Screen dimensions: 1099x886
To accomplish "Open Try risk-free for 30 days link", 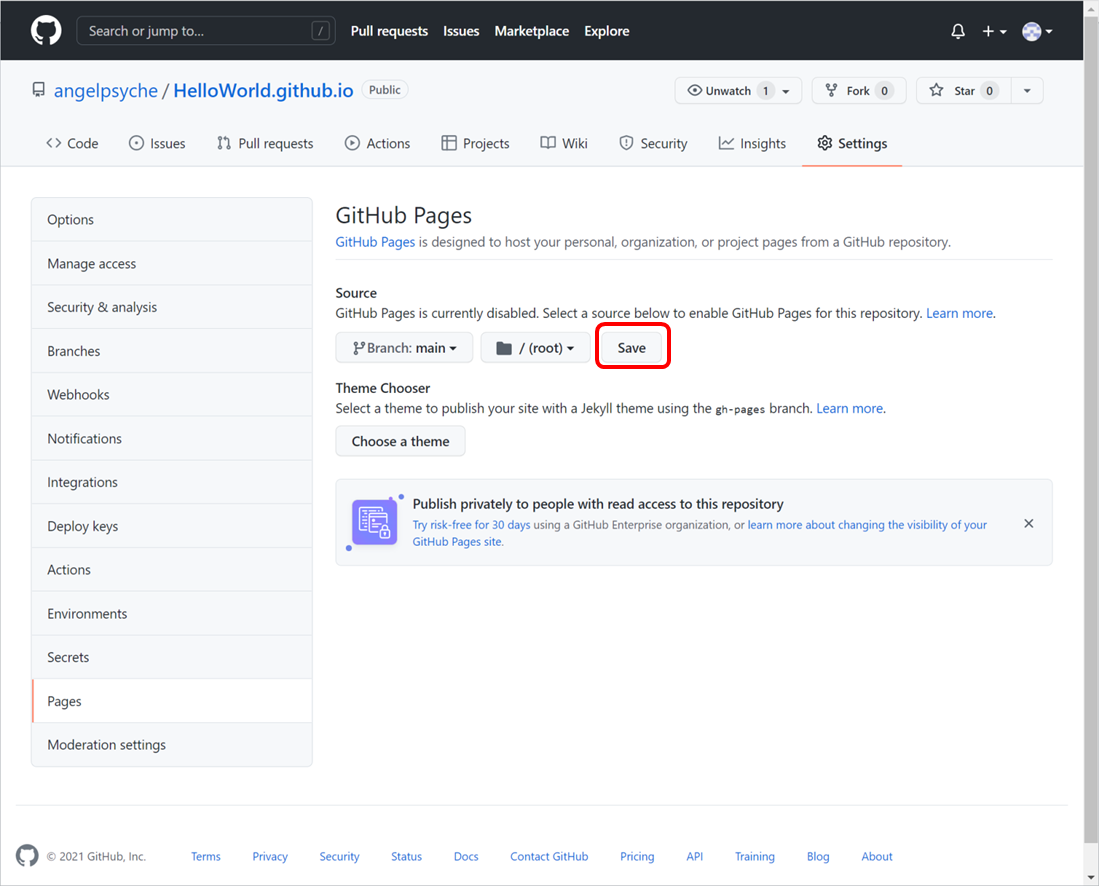I will pos(471,525).
